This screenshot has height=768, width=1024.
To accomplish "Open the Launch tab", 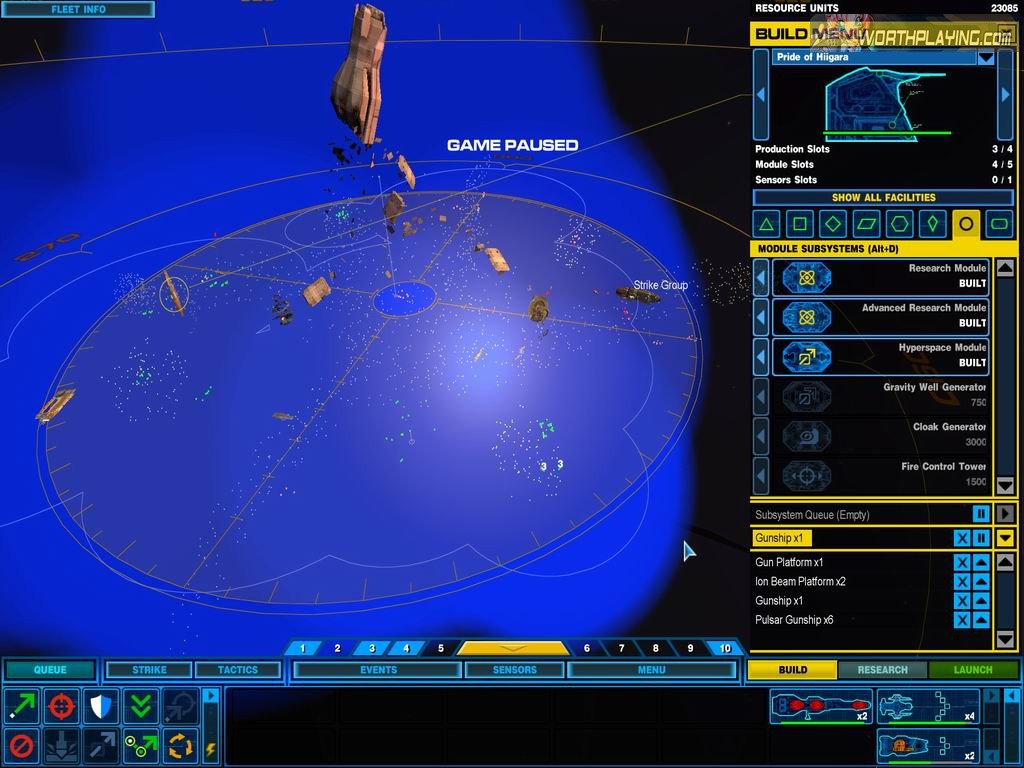I will click(972, 670).
